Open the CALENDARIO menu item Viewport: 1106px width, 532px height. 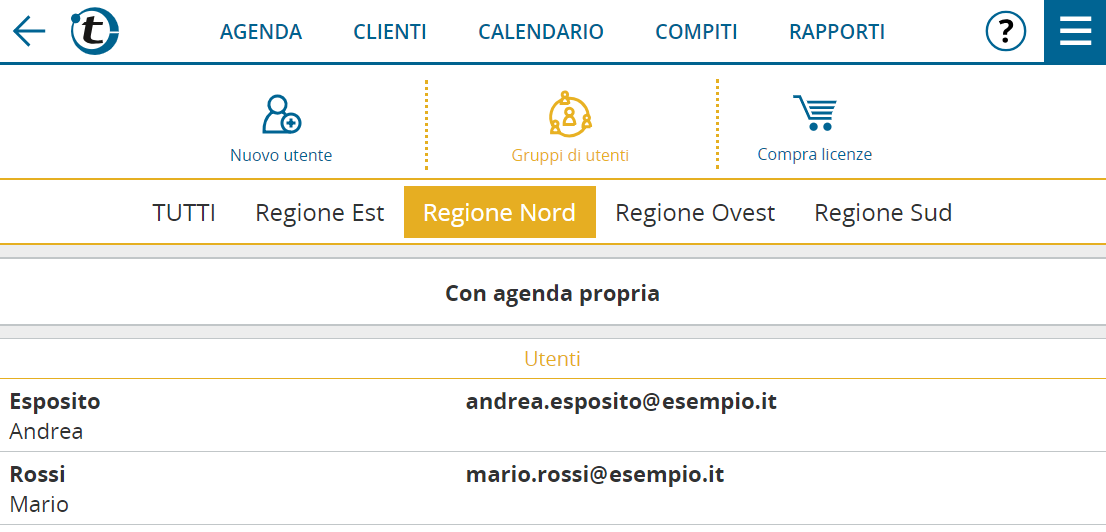pyautogui.click(x=541, y=32)
